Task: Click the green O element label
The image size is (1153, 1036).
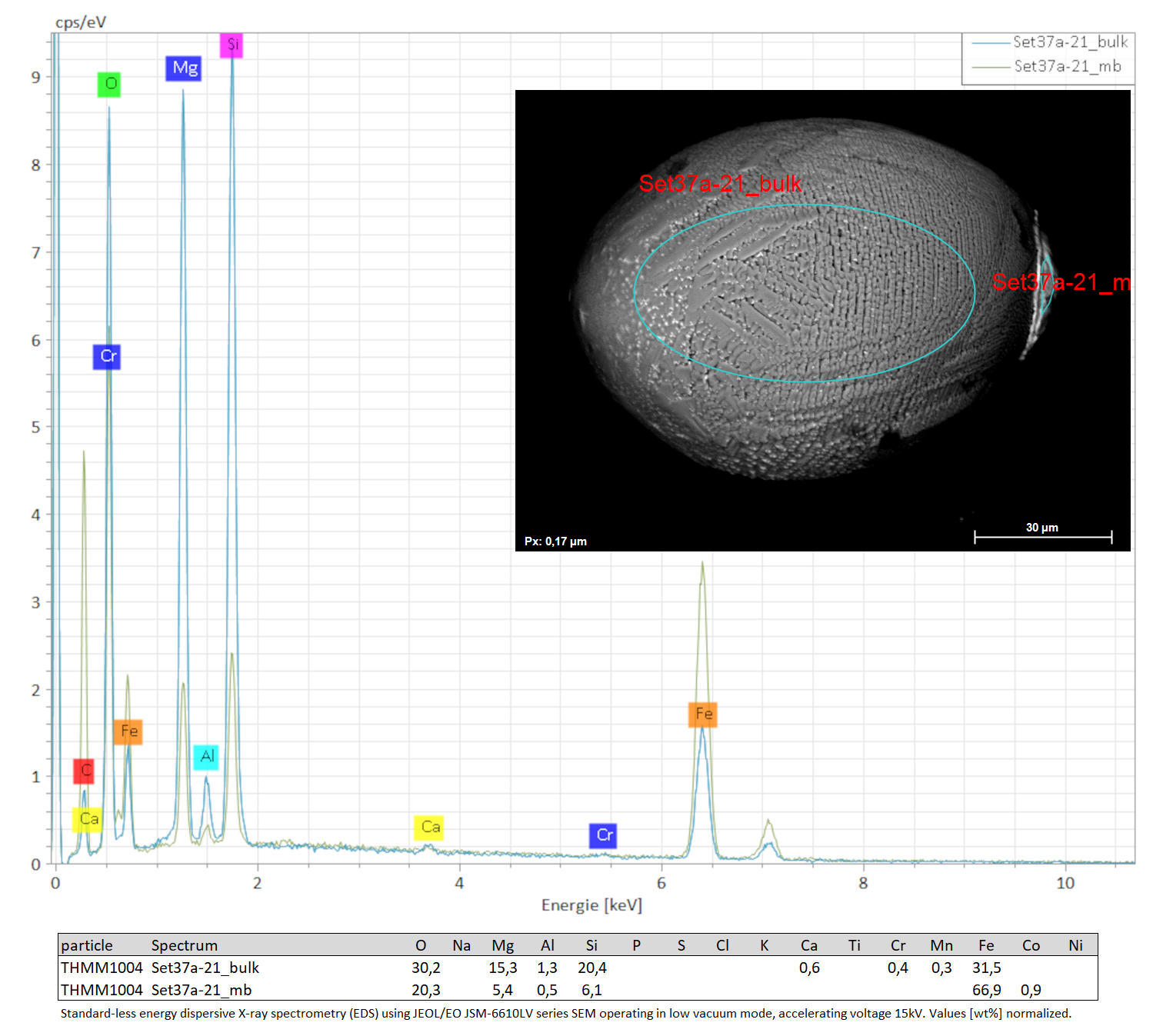Action: [109, 84]
